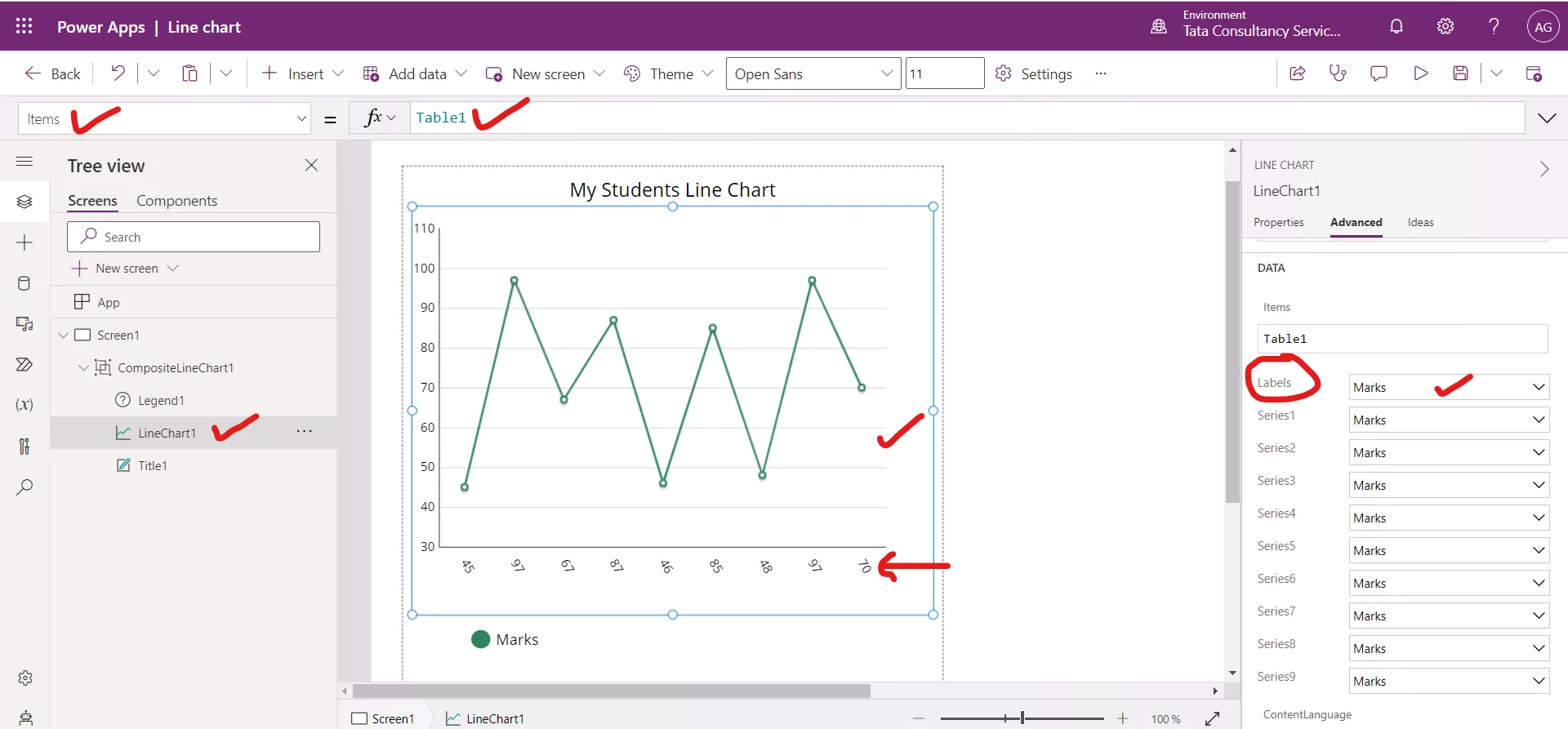Click the zoom in plus button

(x=1123, y=718)
